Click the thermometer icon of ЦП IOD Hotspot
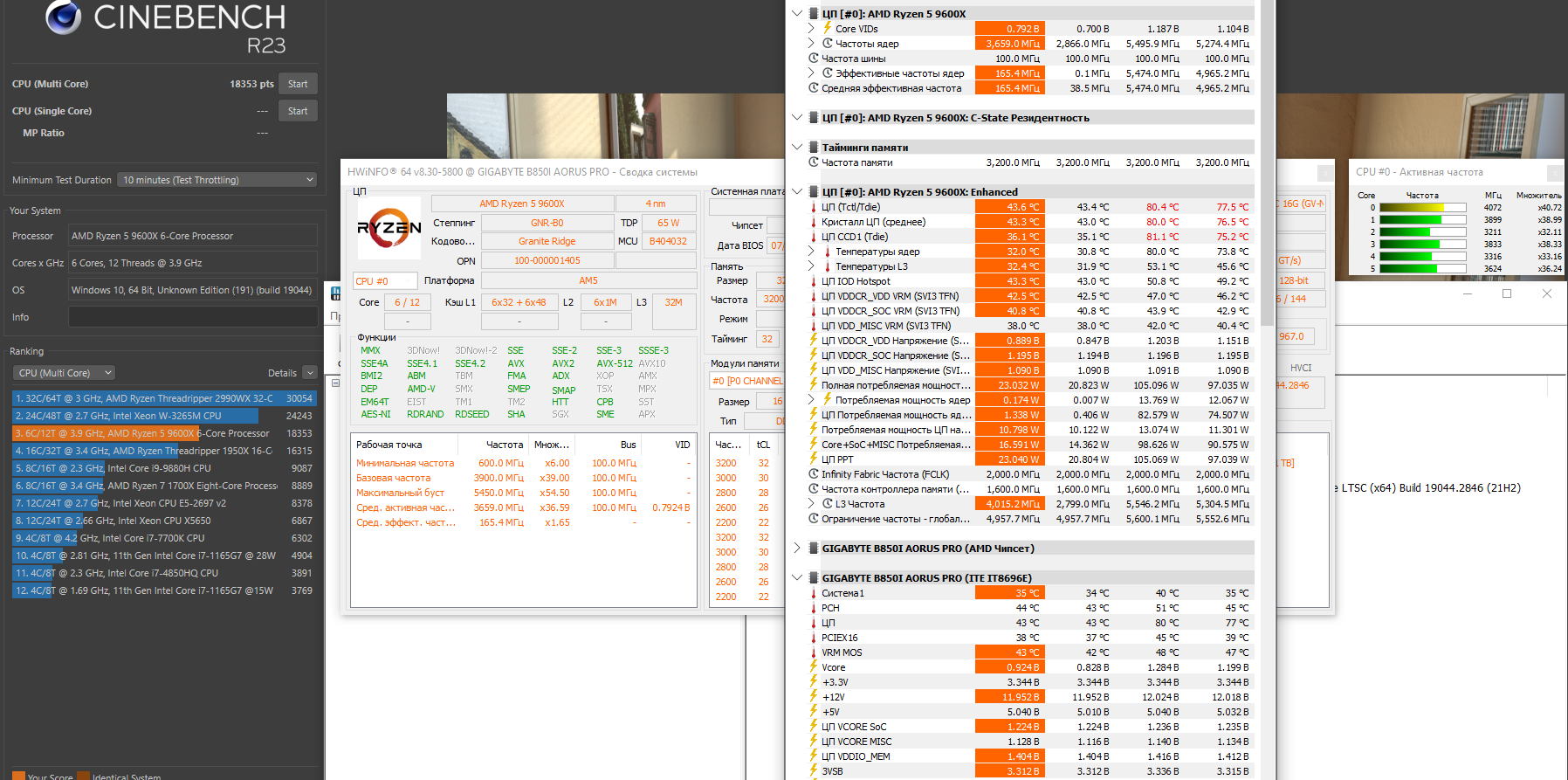Screen dimensions: 1568x780 point(813,281)
